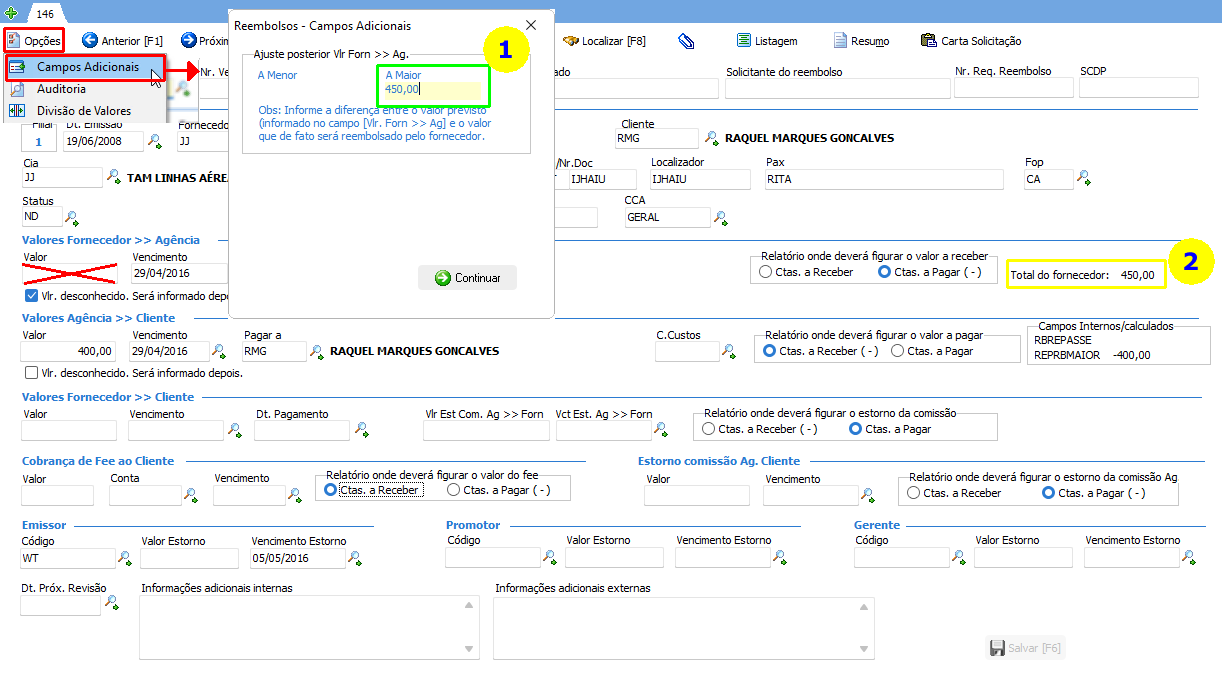Open attachments paperclip icon
Screen dimensions: 1222x676
[x=686, y=41]
